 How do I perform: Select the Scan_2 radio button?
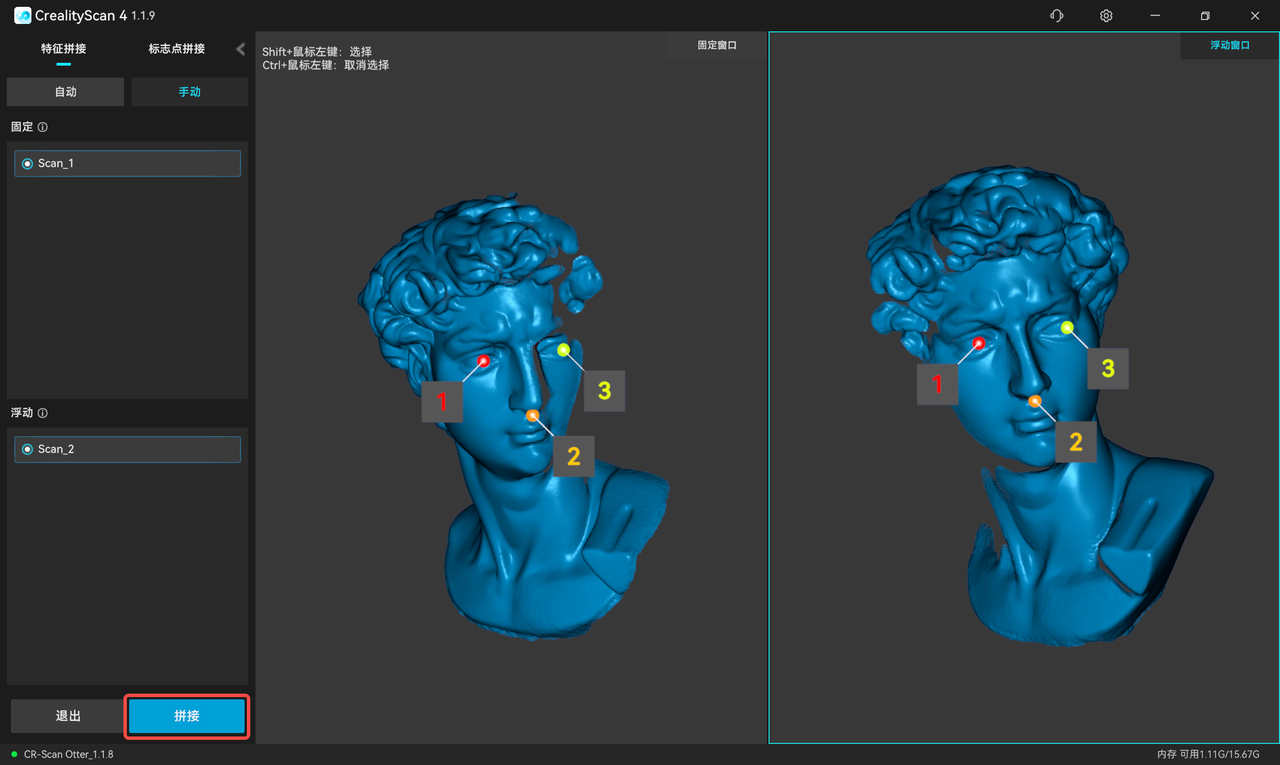point(27,449)
